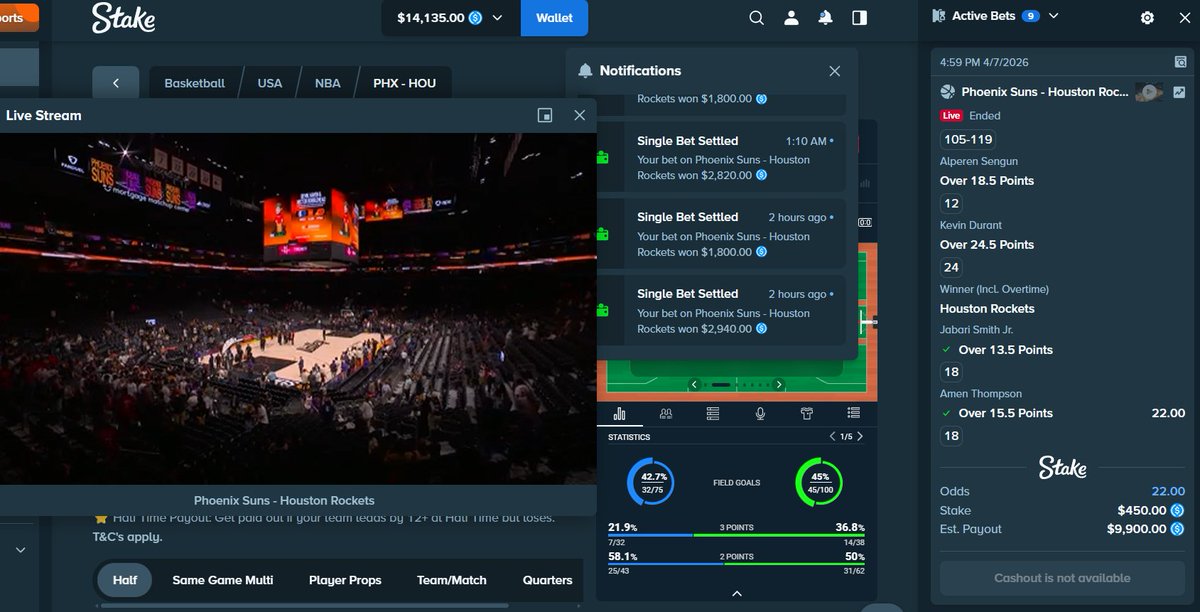Select the Quarters tab
The width and height of the screenshot is (1200, 612).
[x=548, y=580]
